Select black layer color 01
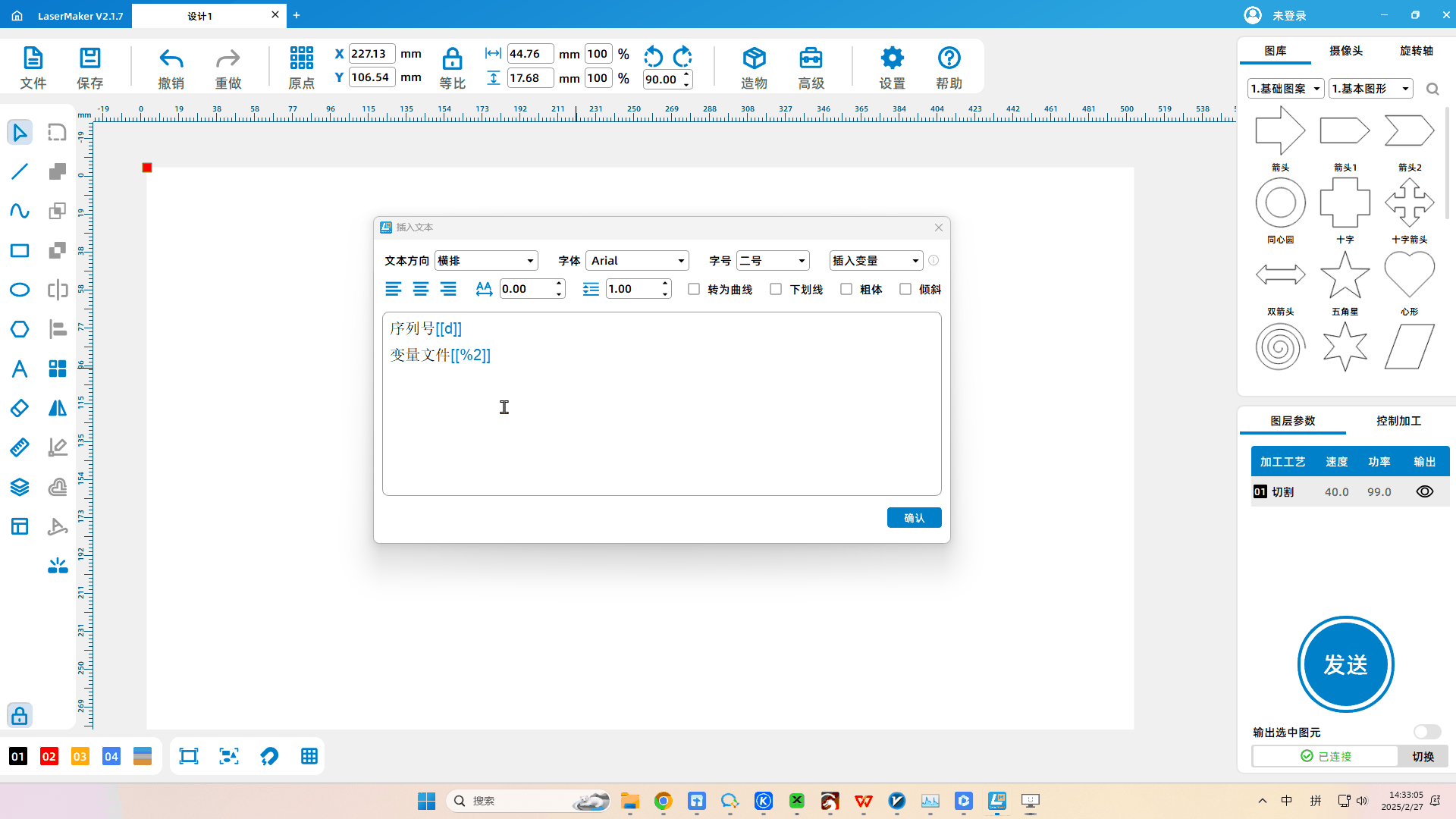 click(18, 756)
